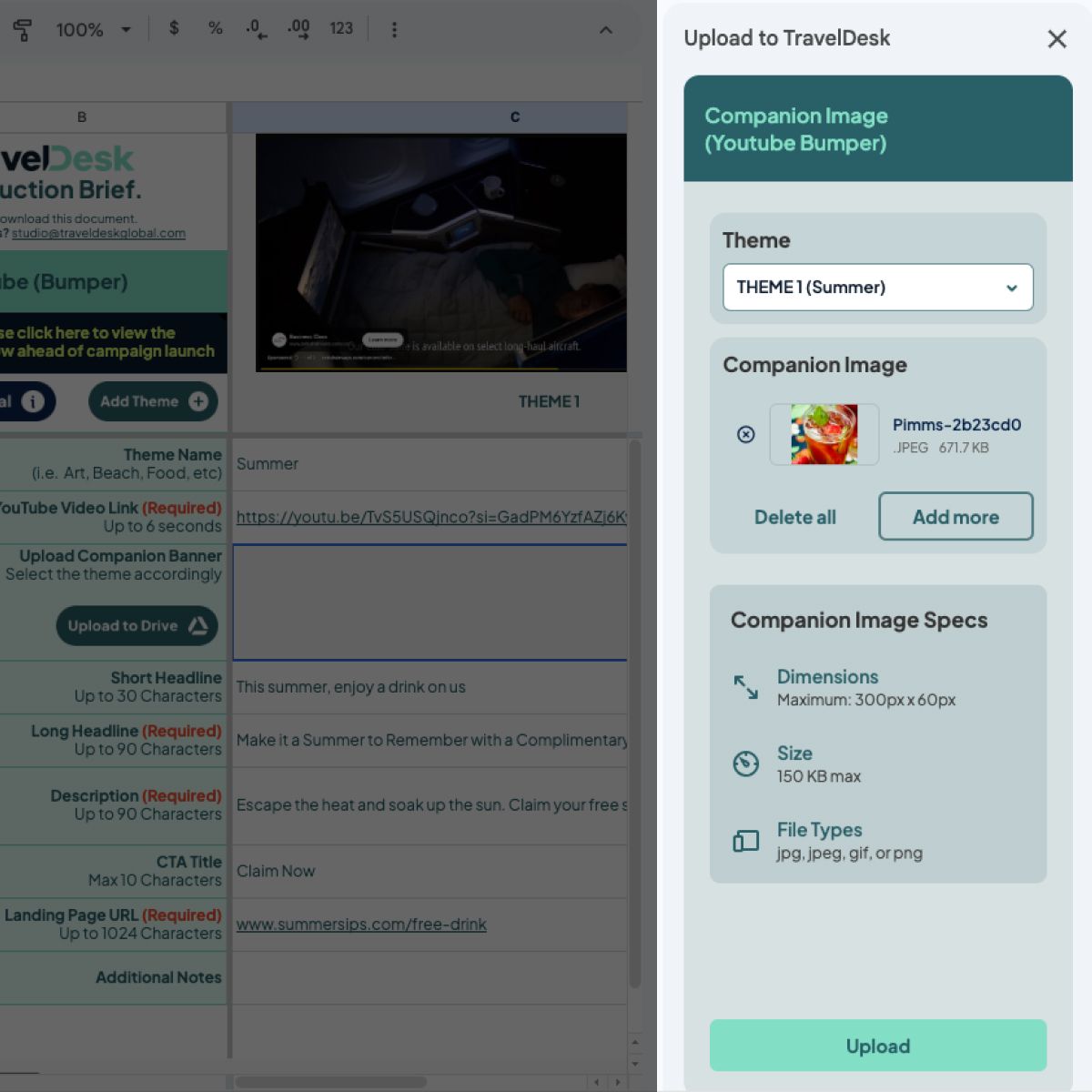
Task: Remove the Pimms-2b23cd0 image attachment
Action: [x=746, y=434]
